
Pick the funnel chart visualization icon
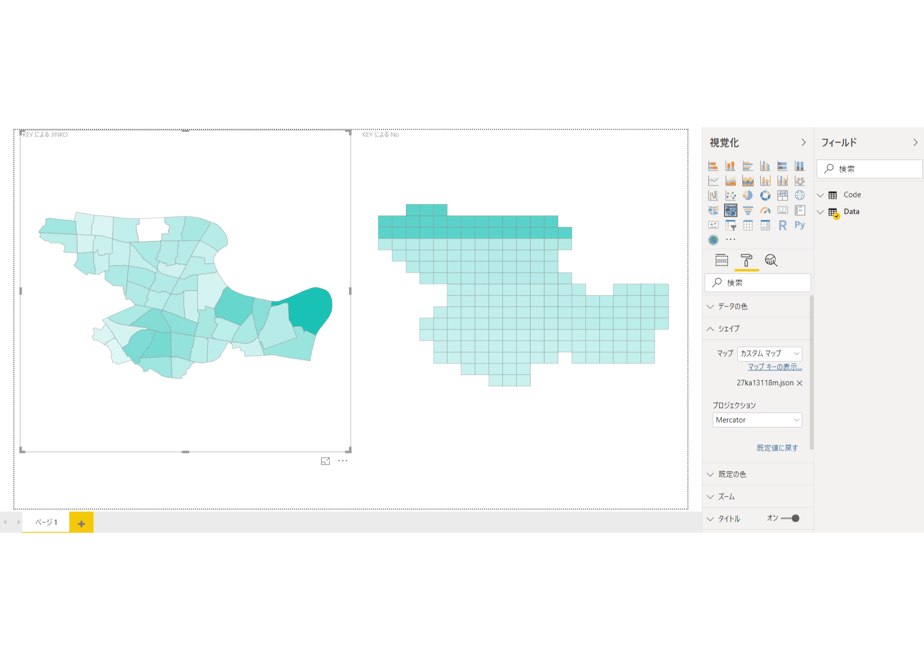748,210
